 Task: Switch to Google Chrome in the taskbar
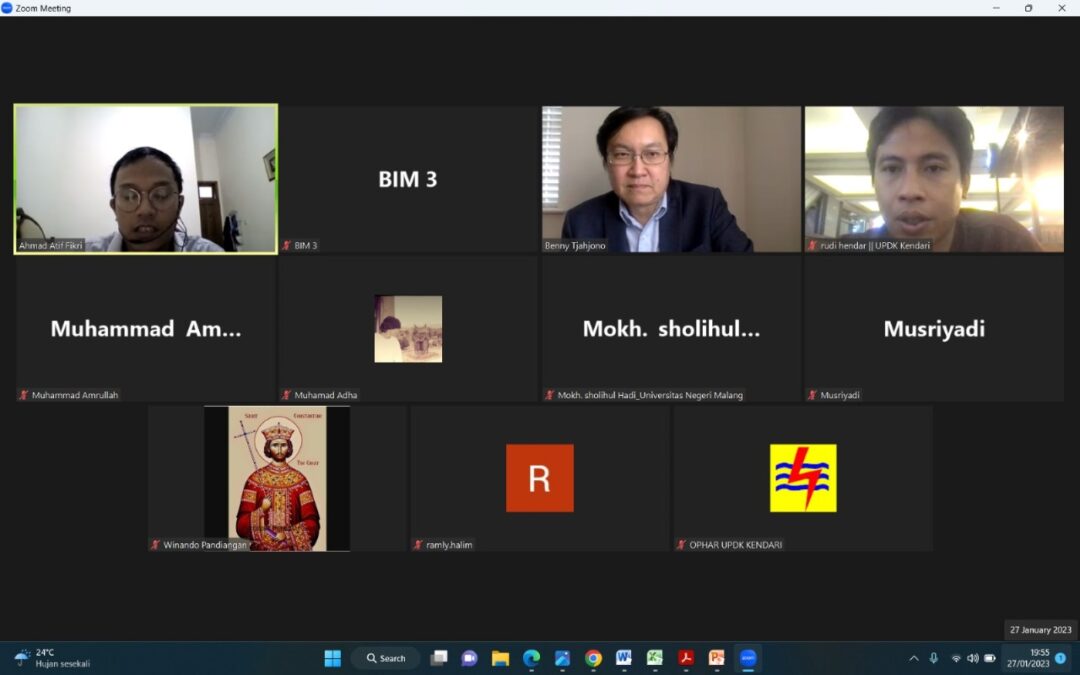pyautogui.click(x=593, y=658)
